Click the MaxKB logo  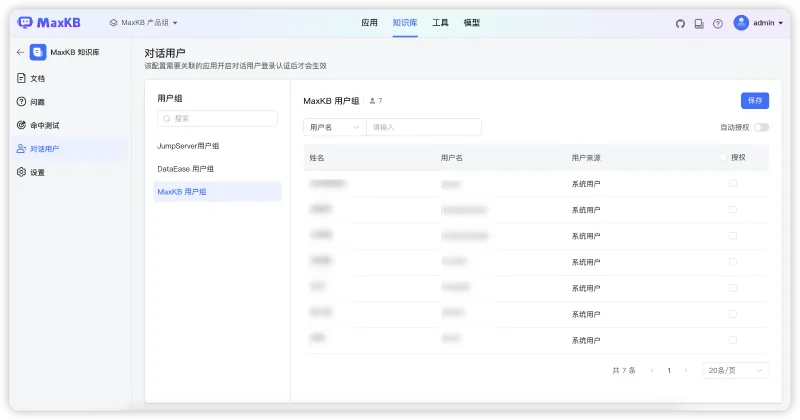(49, 22)
